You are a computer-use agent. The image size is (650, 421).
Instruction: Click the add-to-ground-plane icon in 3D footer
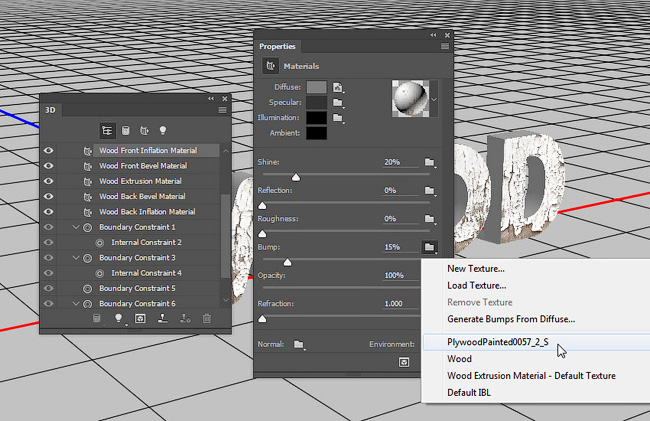click(x=162, y=318)
